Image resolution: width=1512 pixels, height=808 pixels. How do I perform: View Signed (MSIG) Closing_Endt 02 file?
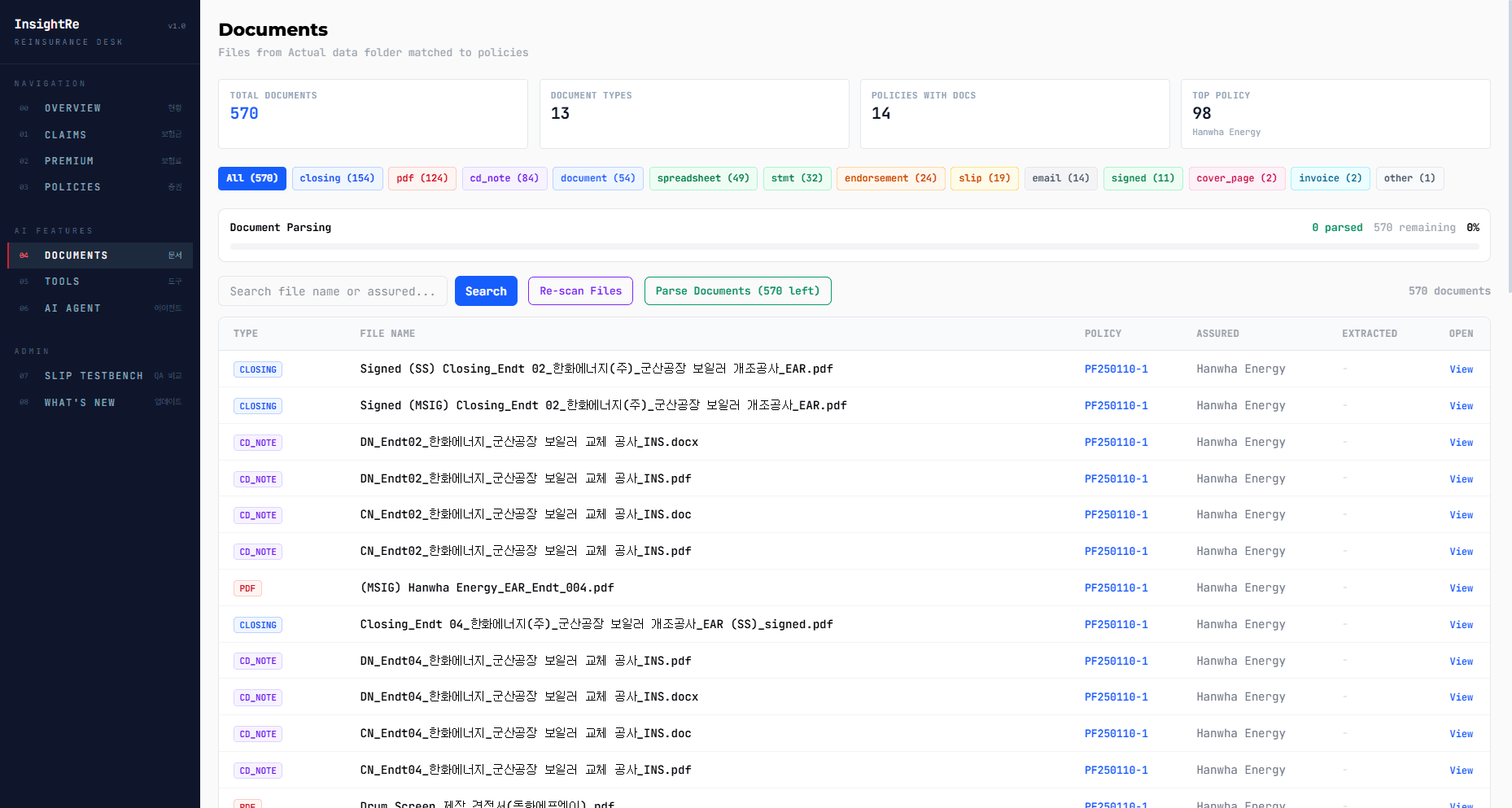tap(1461, 406)
